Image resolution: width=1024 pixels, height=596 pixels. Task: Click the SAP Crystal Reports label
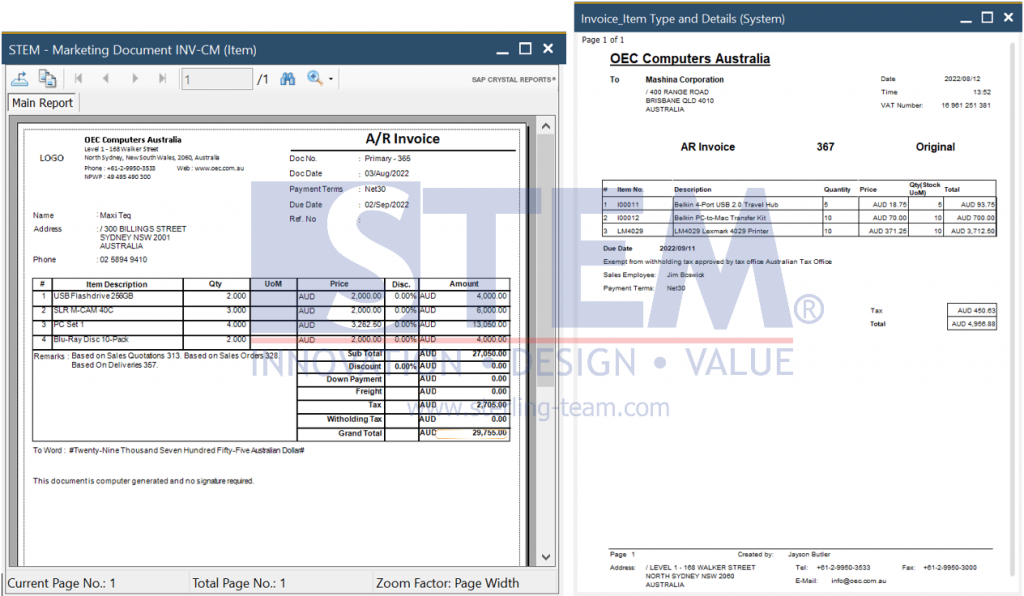coord(513,78)
